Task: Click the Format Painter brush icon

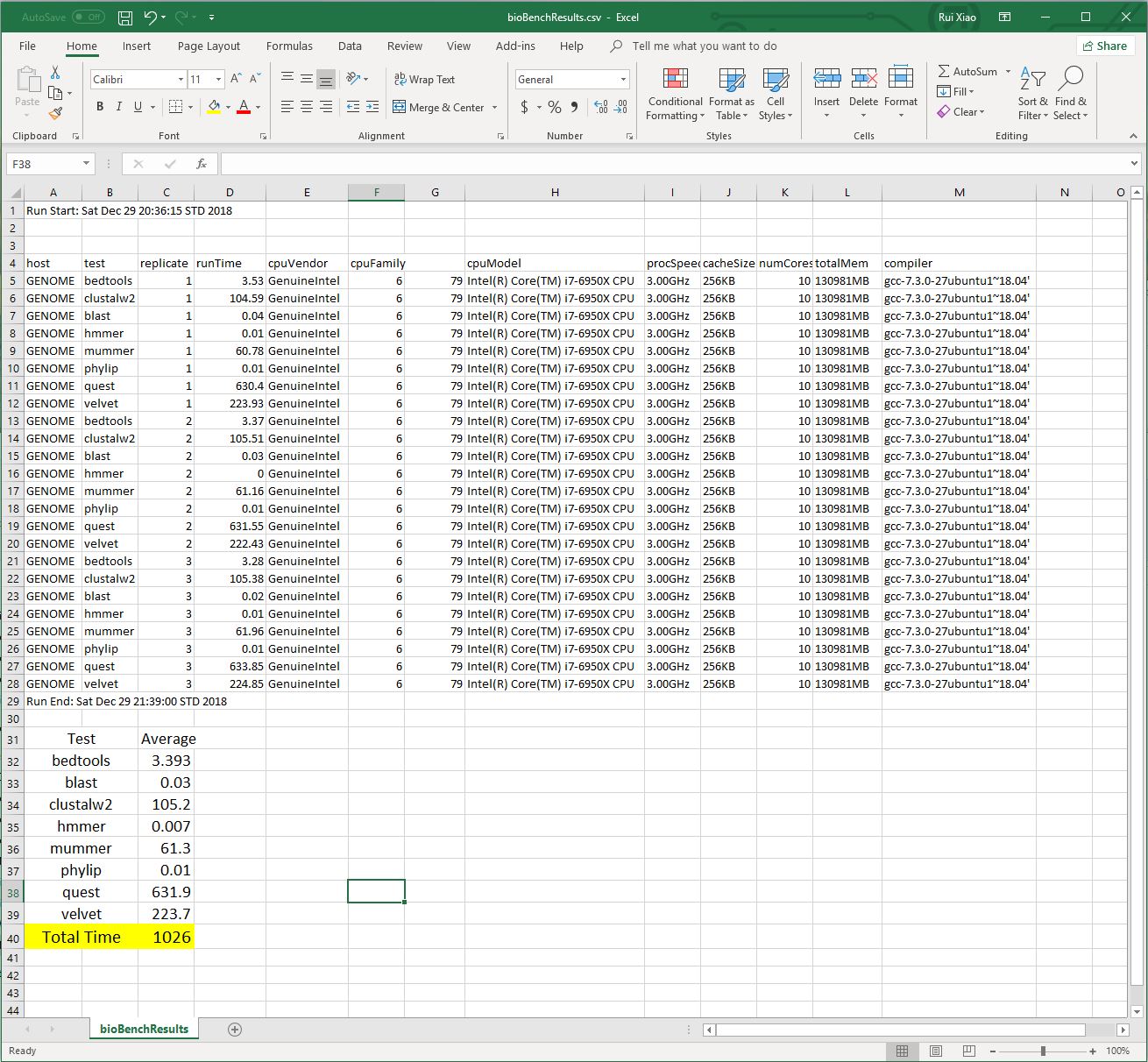Action: pos(55,113)
